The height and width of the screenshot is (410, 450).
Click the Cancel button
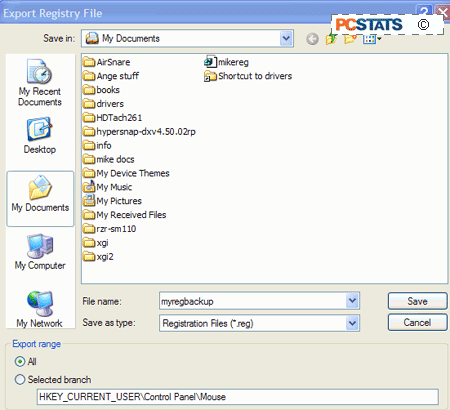point(417,322)
